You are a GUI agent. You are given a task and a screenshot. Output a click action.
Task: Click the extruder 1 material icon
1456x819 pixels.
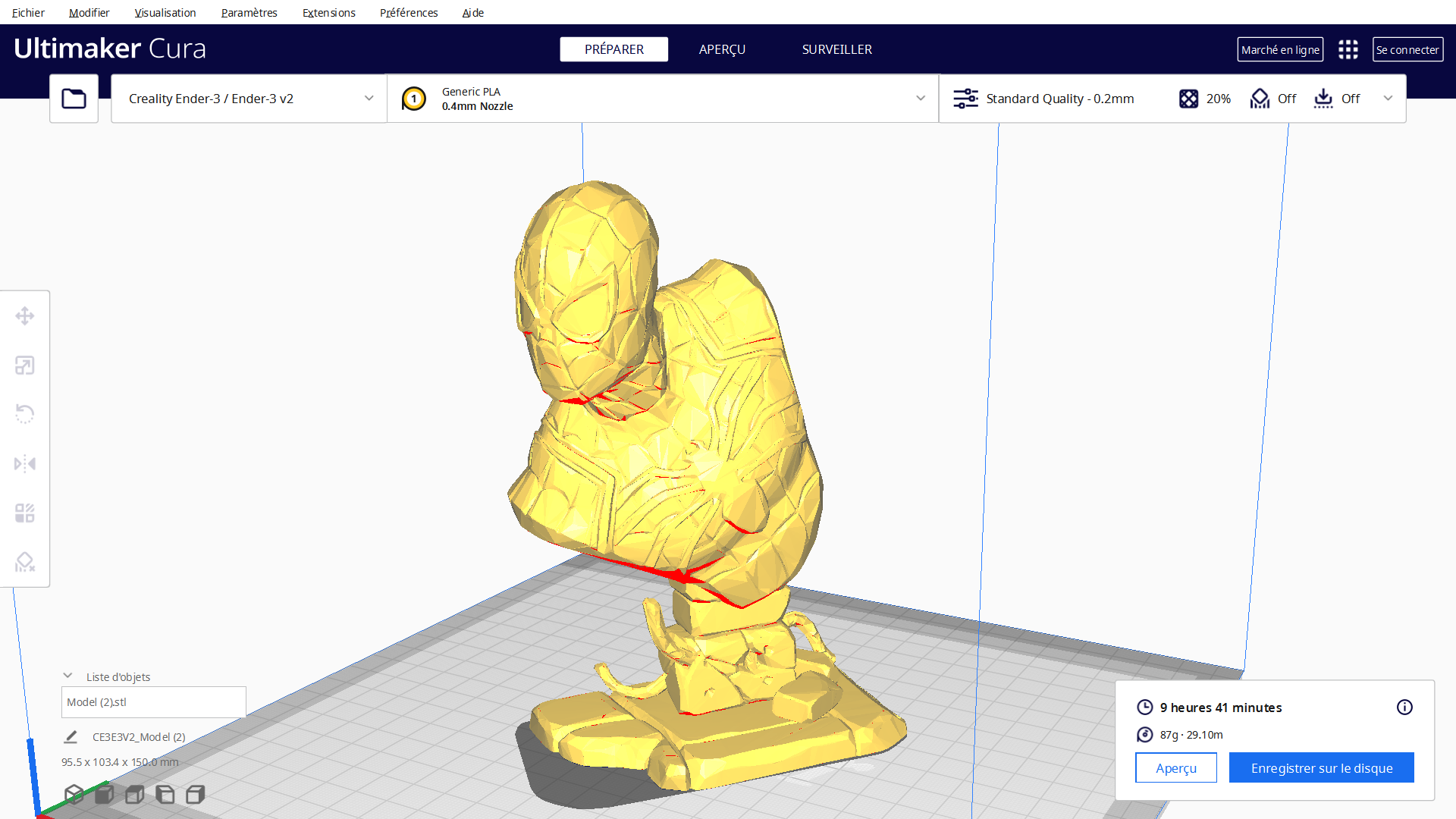pos(414,99)
